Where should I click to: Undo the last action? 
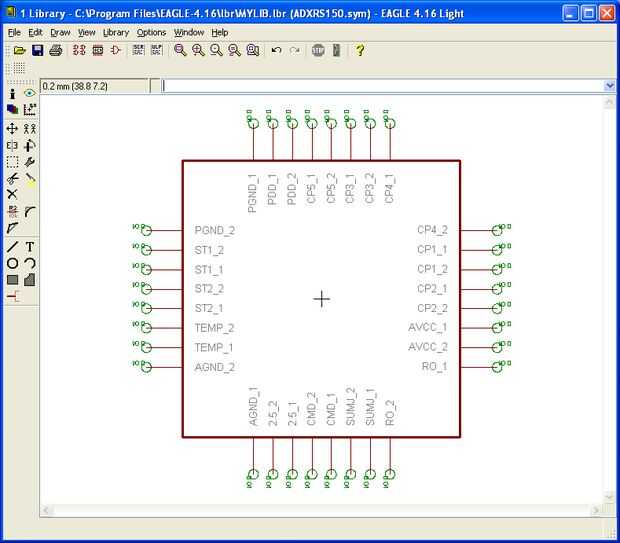click(276, 50)
